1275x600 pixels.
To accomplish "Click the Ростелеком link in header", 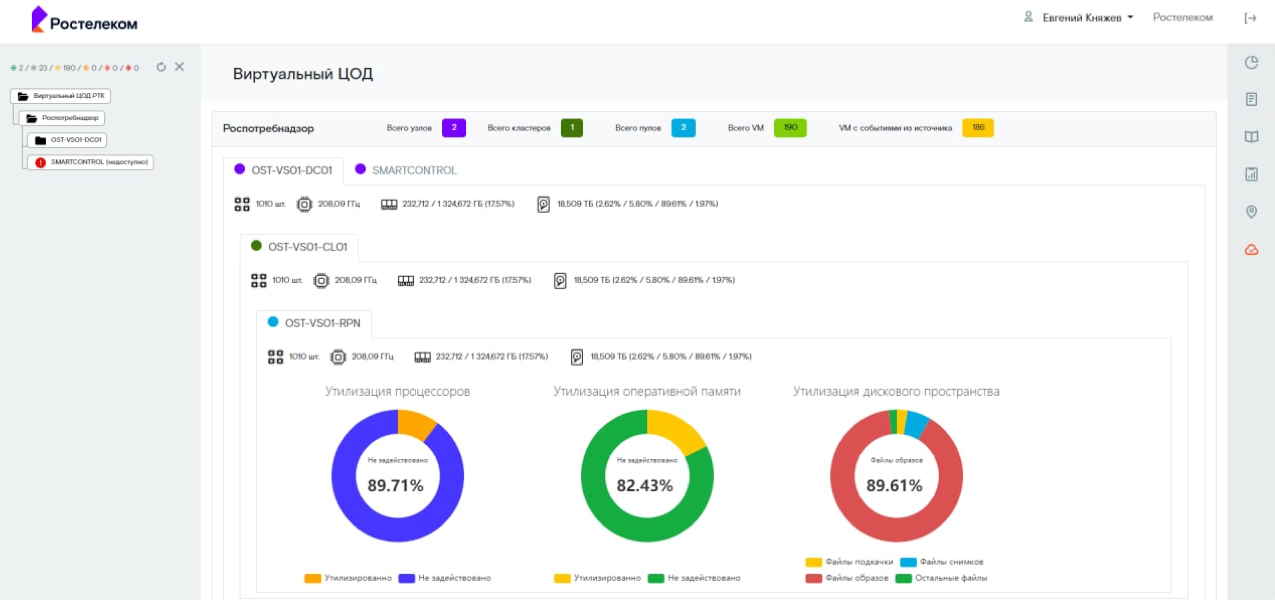I will (x=1182, y=18).
